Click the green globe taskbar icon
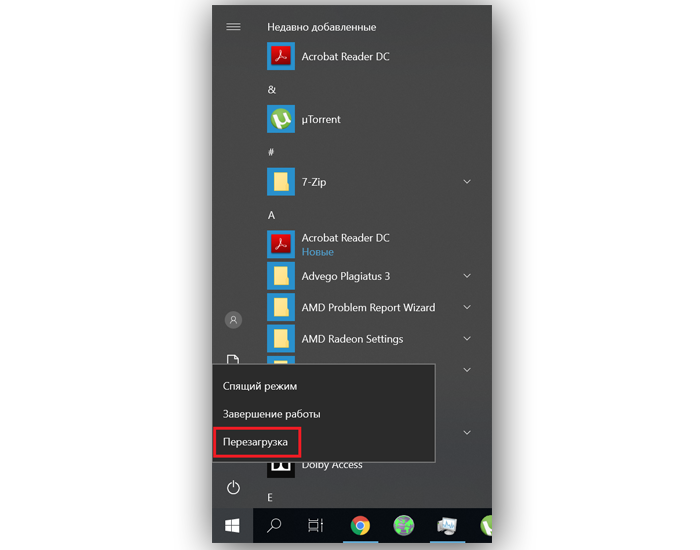The image size is (700, 550). pos(404,525)
